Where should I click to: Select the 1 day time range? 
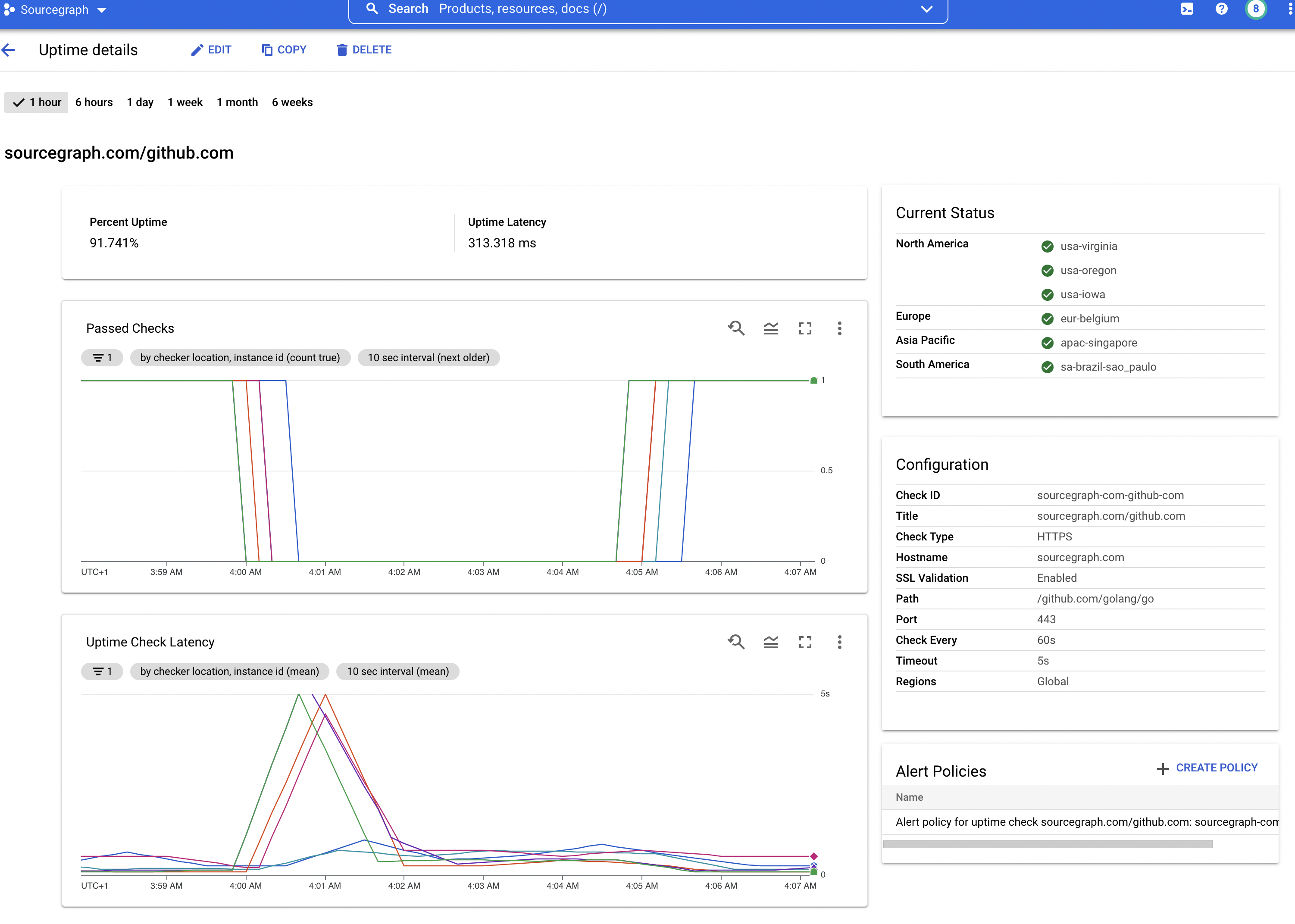pos(140,103)
